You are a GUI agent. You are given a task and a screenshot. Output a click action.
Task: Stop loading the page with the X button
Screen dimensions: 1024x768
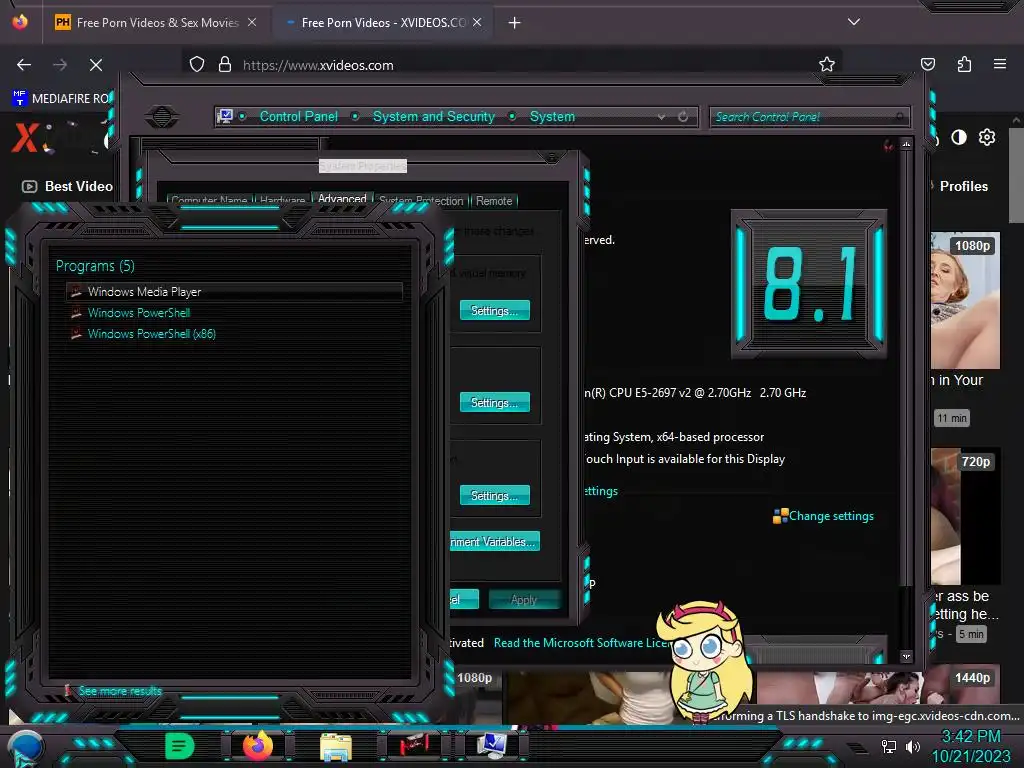pyautogui.click(x=95, y=65)
